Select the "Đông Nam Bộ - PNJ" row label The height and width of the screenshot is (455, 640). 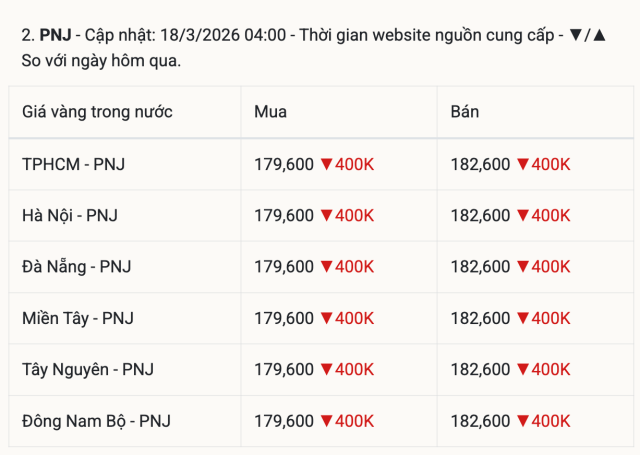(96, 421)
